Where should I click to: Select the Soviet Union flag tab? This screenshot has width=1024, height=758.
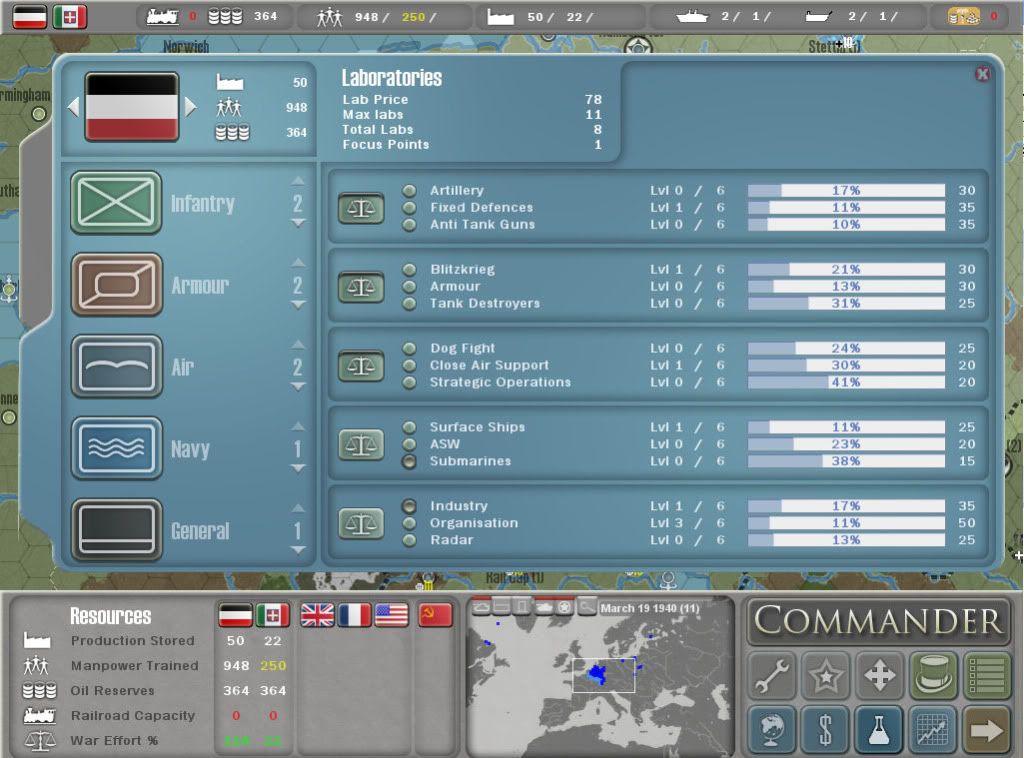435,615
